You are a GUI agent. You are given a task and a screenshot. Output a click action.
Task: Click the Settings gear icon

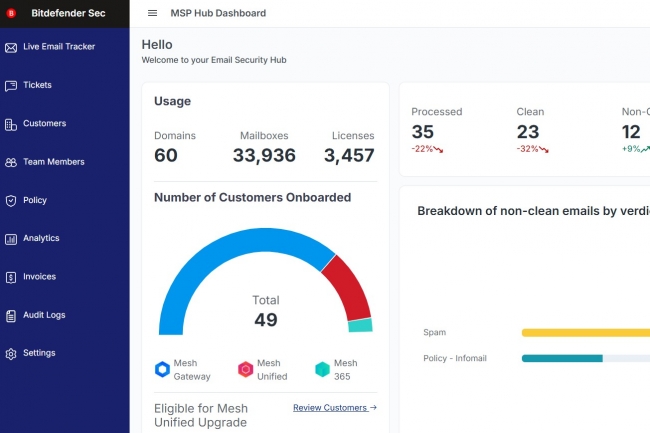11,354
